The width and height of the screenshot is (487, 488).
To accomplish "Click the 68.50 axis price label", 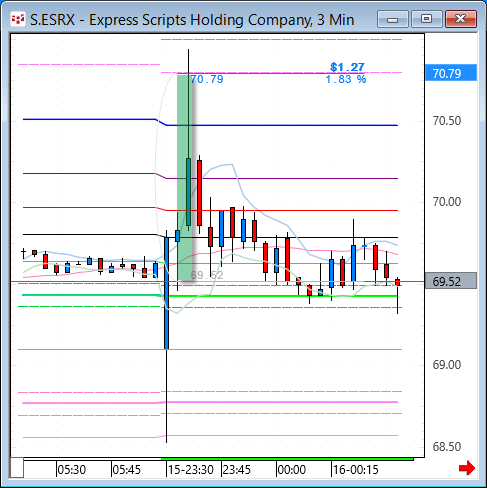I will [447, 447].
